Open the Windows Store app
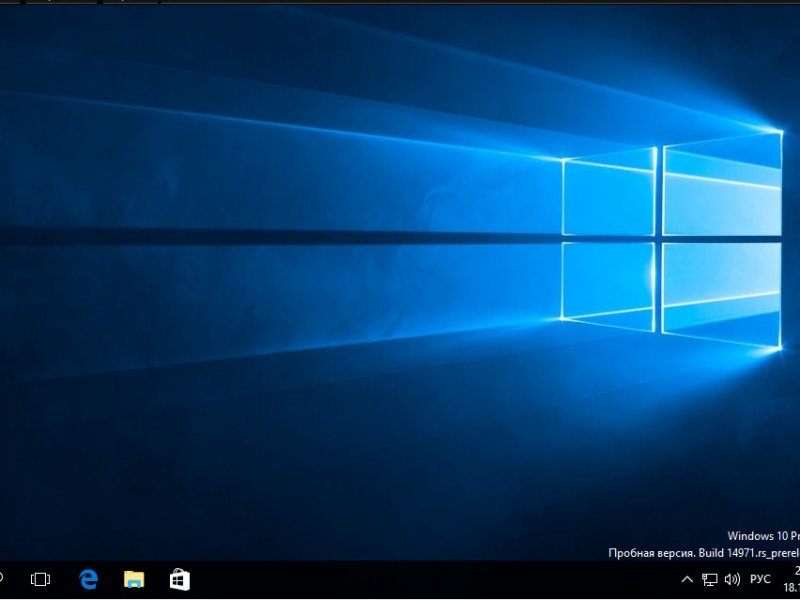Image resolution: width=800 pixels, height=600 pixels. pos(180,580)
